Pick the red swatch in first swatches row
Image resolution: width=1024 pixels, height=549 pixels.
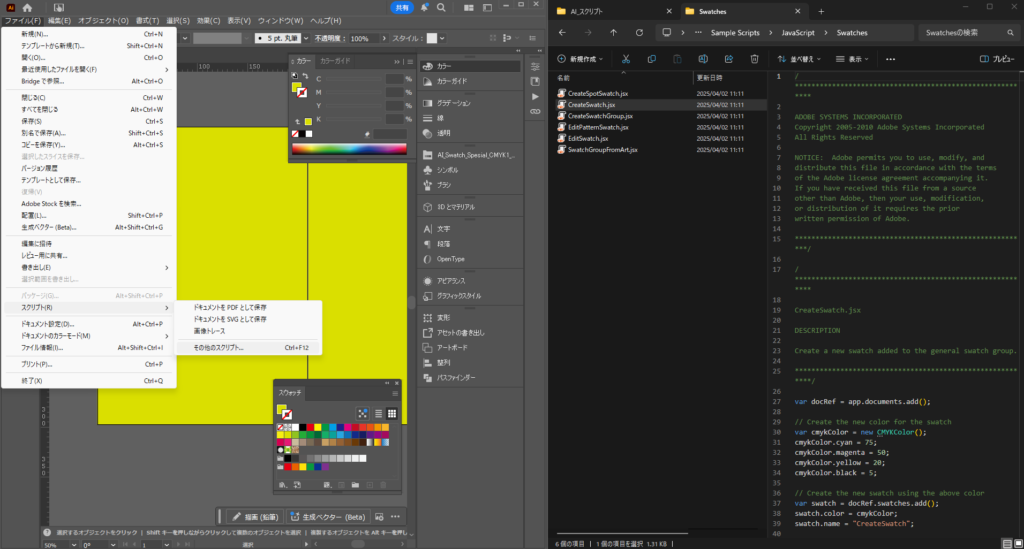point(310,428)
